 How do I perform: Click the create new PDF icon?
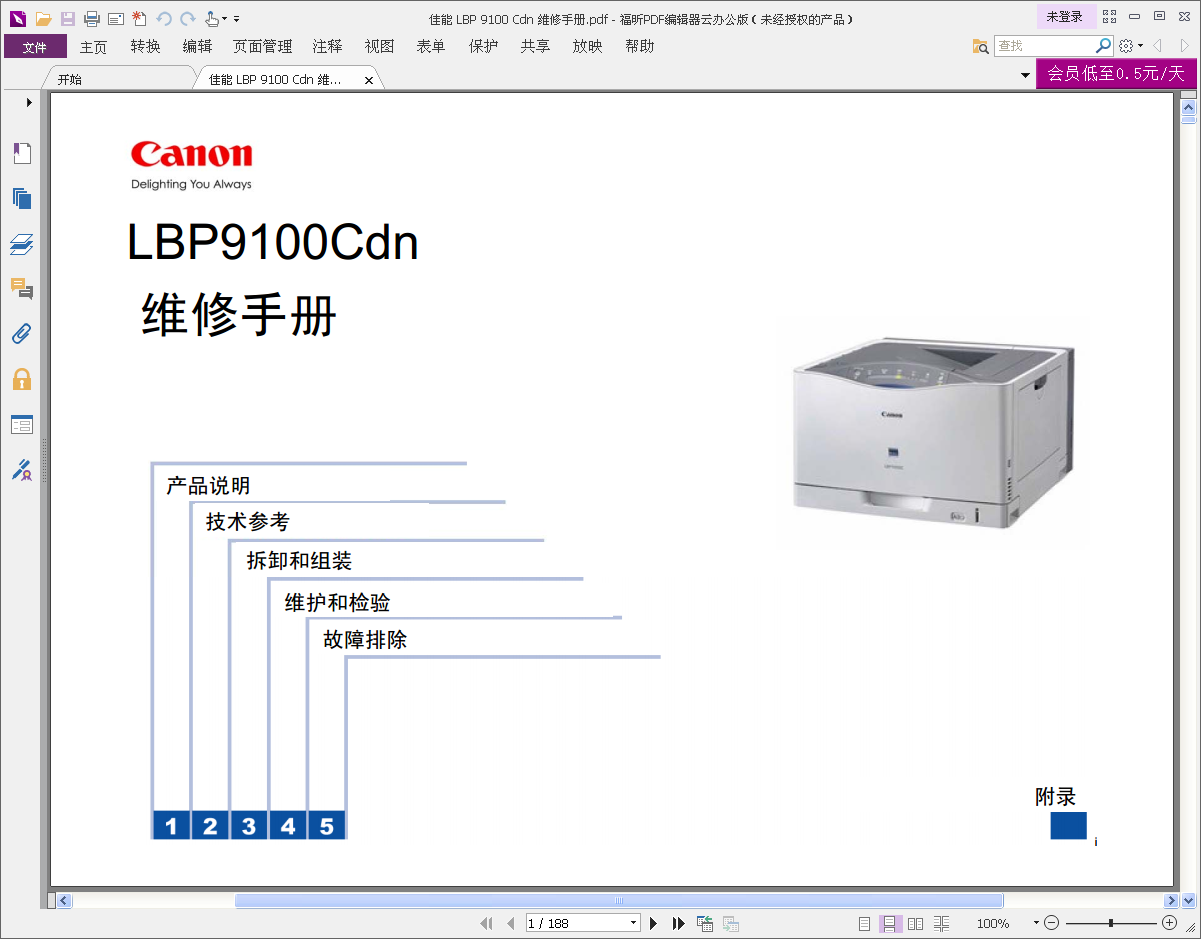tap(139, 18)
